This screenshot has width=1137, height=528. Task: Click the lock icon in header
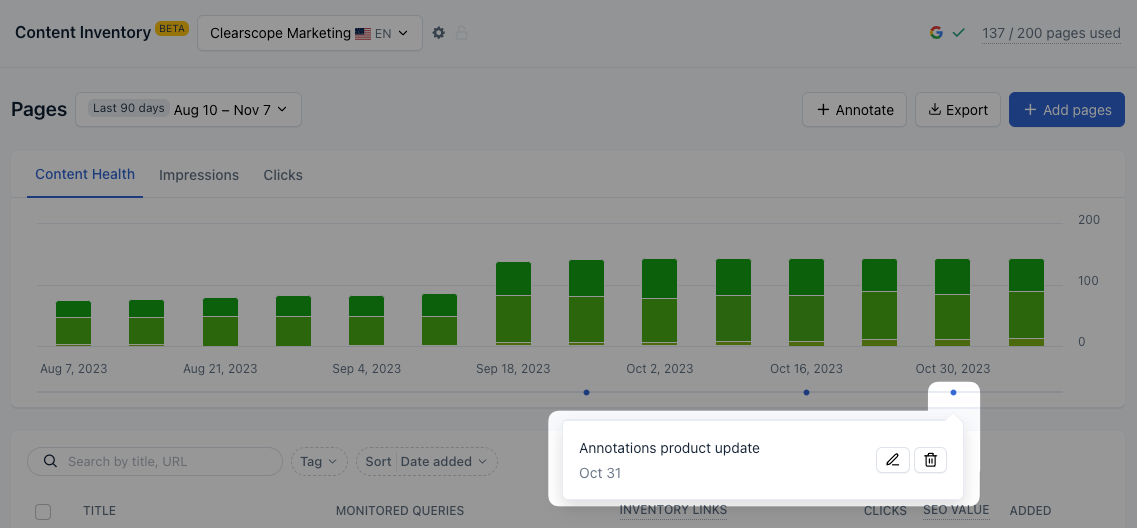[x=461, y=33]
